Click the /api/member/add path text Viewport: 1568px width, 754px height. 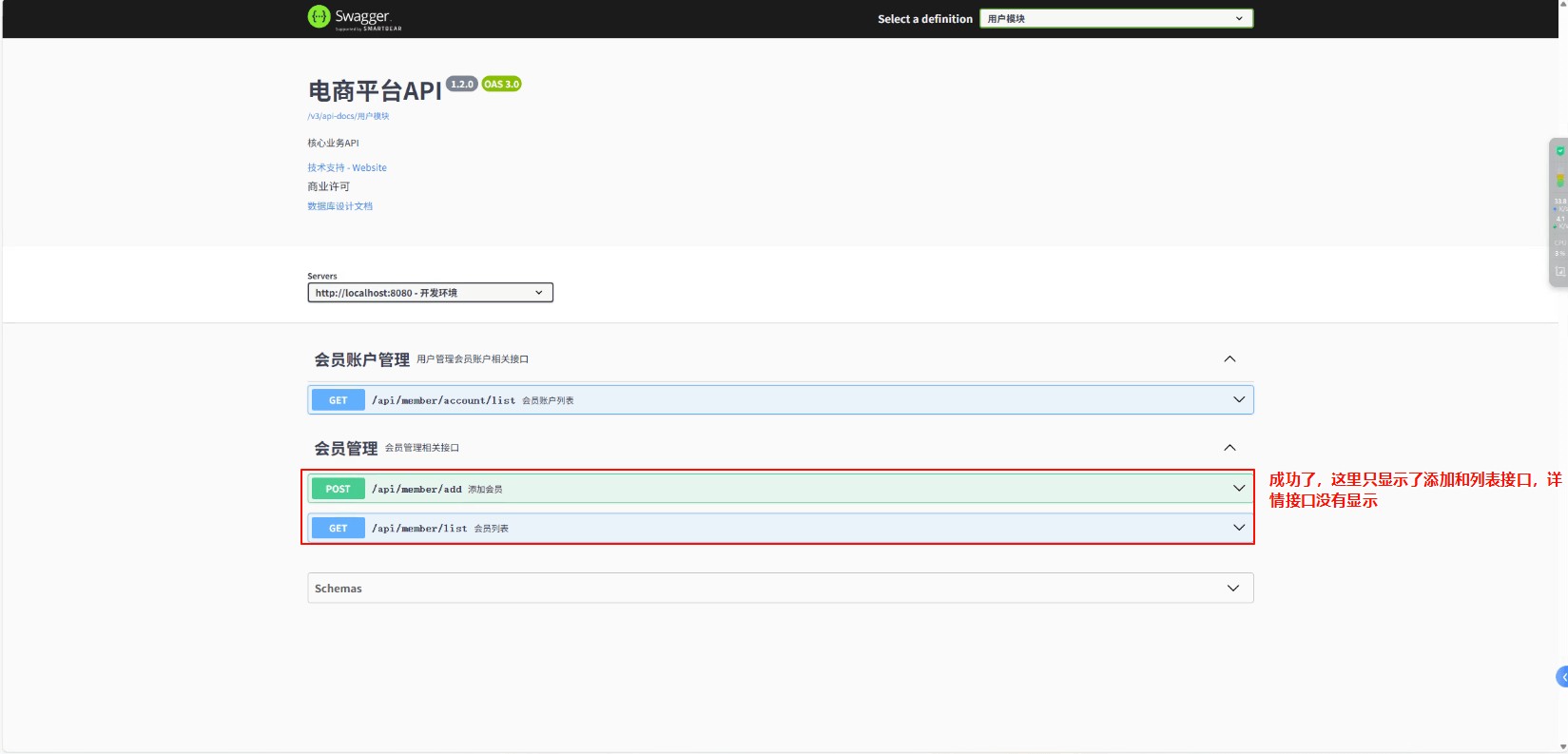coord(416,489)
